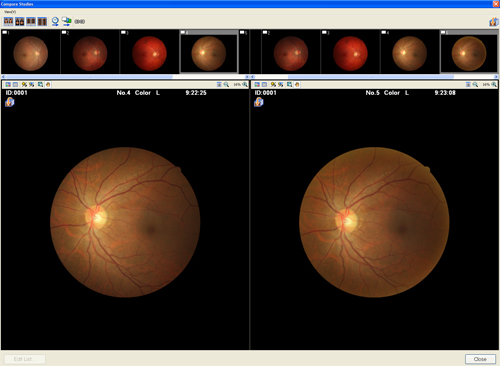Open the View(V) menu
Image resolution: width=500 pixels, height=366 pixels.
click(x=10, y=12)
